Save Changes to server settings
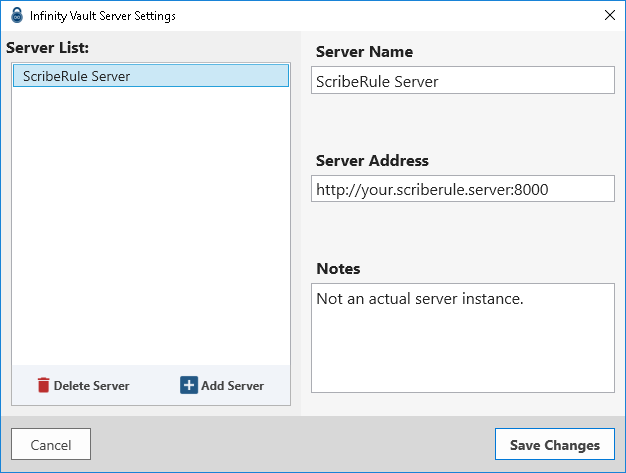 554,445
